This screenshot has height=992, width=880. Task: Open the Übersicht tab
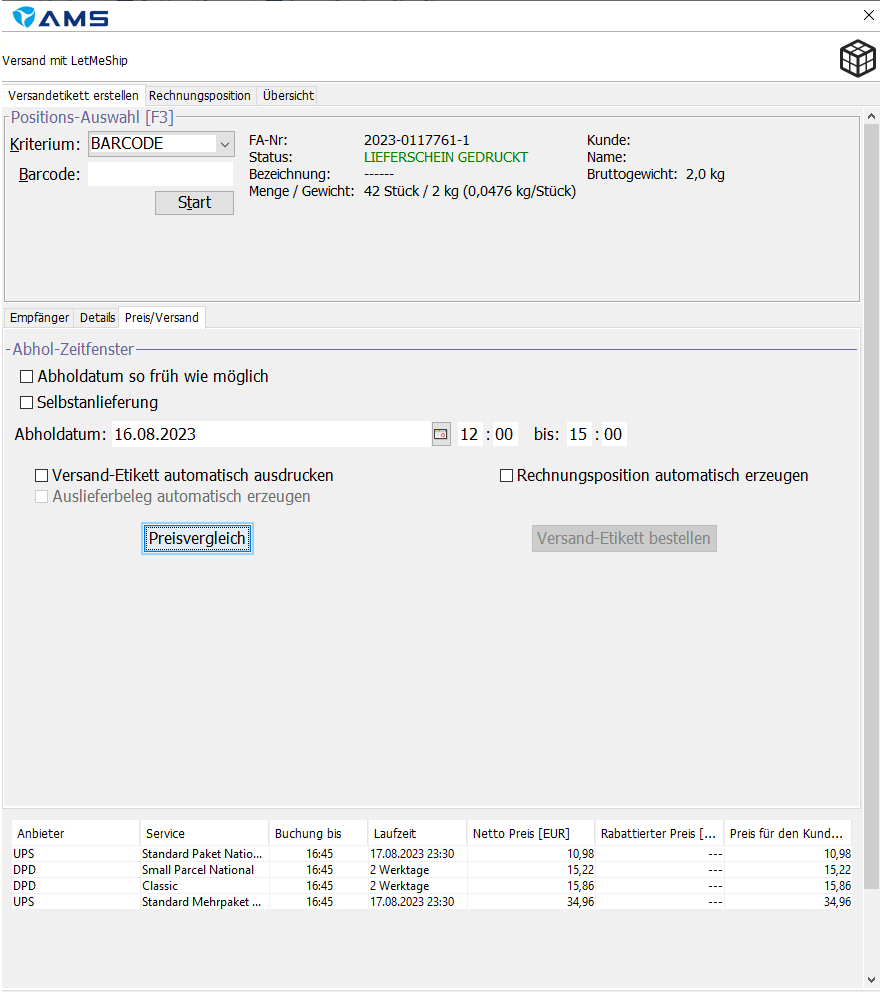click(288, 96)
